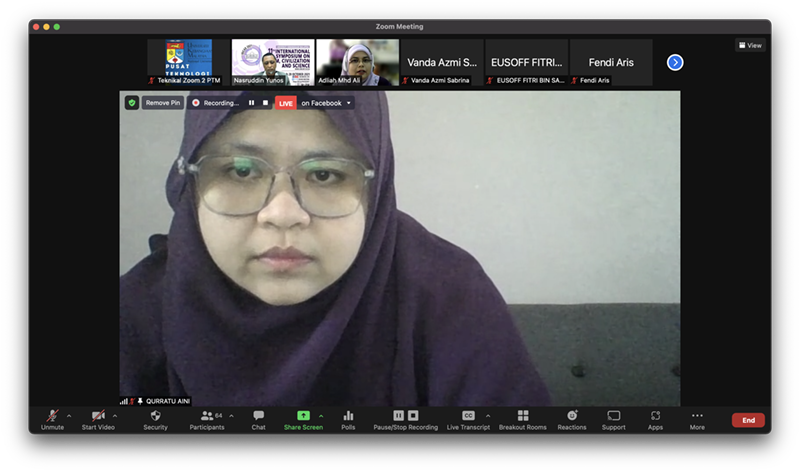
Task: Enable Live Transcript captions
Action: (x=468, y=417)
